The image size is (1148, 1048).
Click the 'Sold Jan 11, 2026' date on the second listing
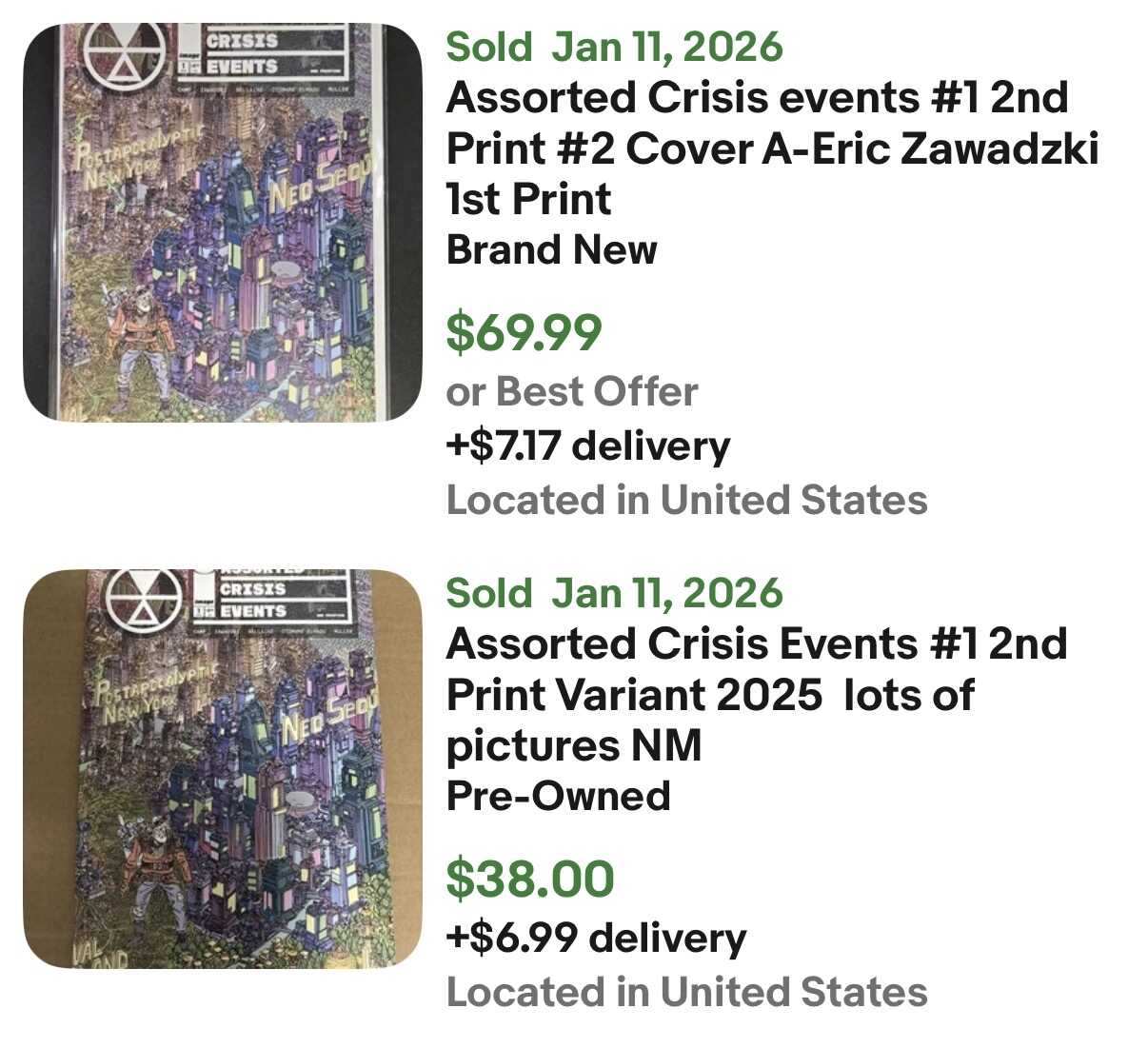614,593
